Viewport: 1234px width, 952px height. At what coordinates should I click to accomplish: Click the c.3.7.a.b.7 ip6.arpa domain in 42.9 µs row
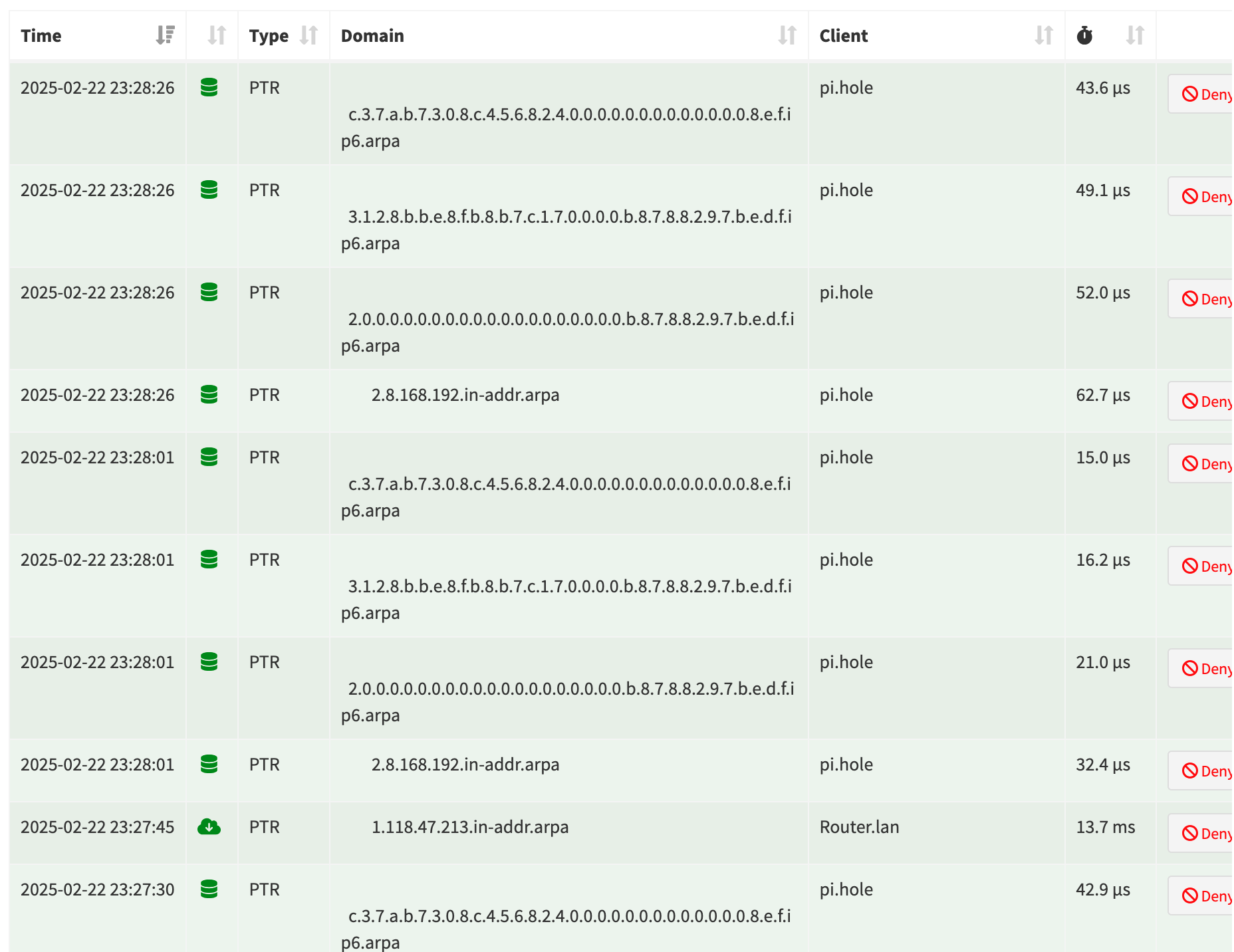pos(566,929)
